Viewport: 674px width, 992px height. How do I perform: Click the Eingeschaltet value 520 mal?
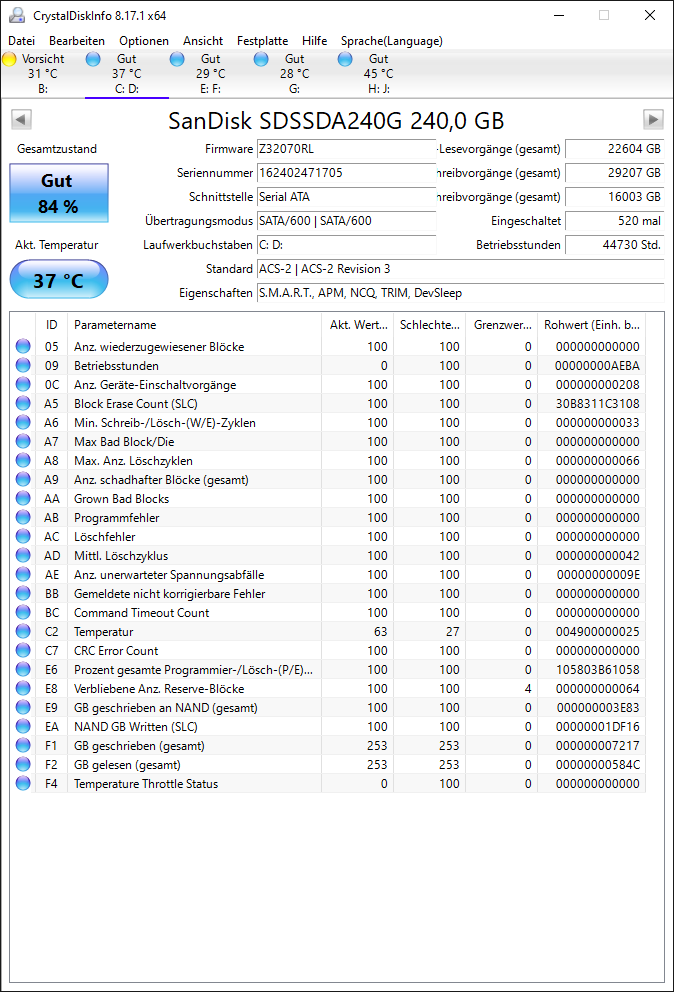[x=615, y=221]
